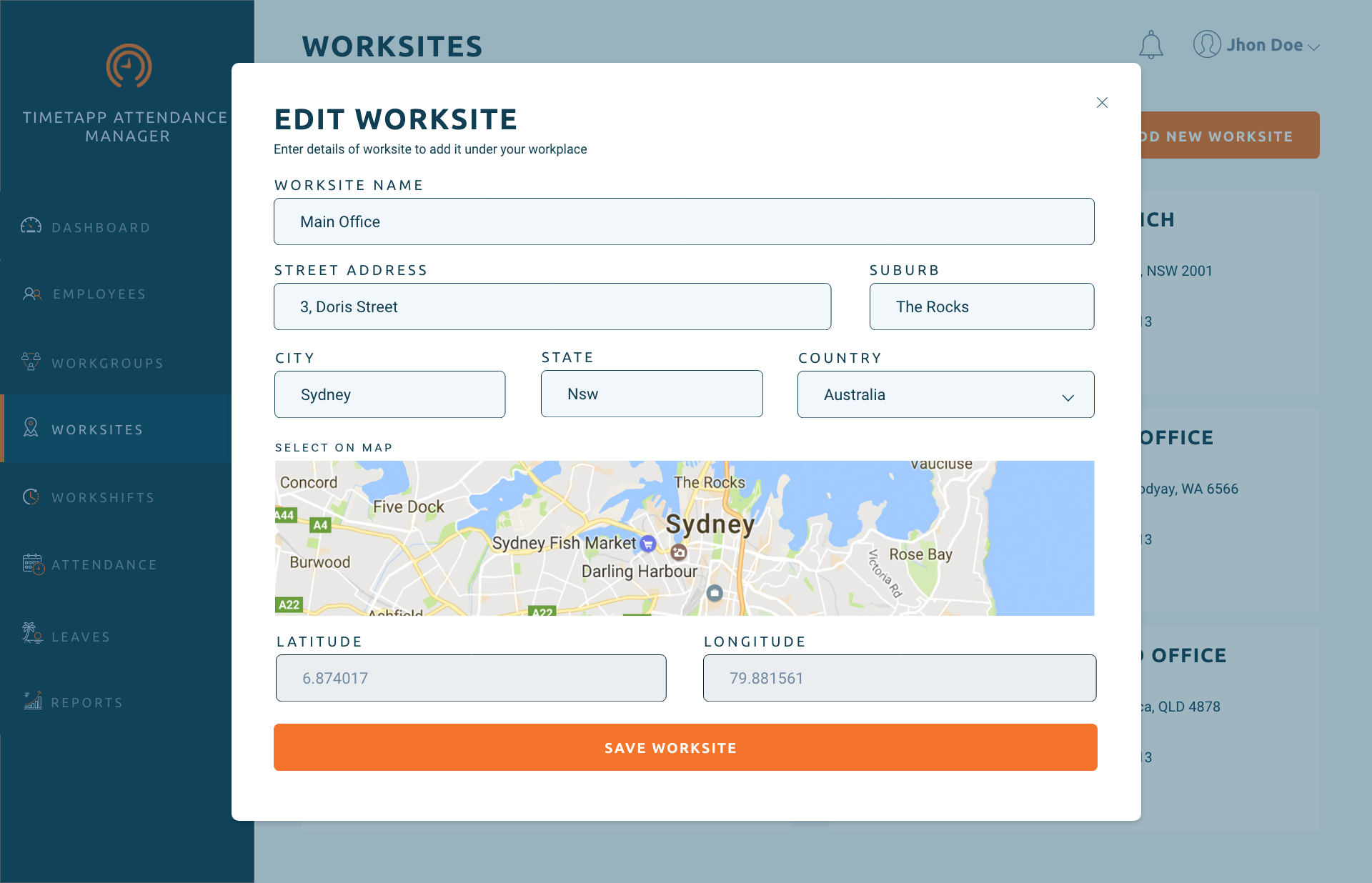Click the Latitude field

click(x=471, y=678)
